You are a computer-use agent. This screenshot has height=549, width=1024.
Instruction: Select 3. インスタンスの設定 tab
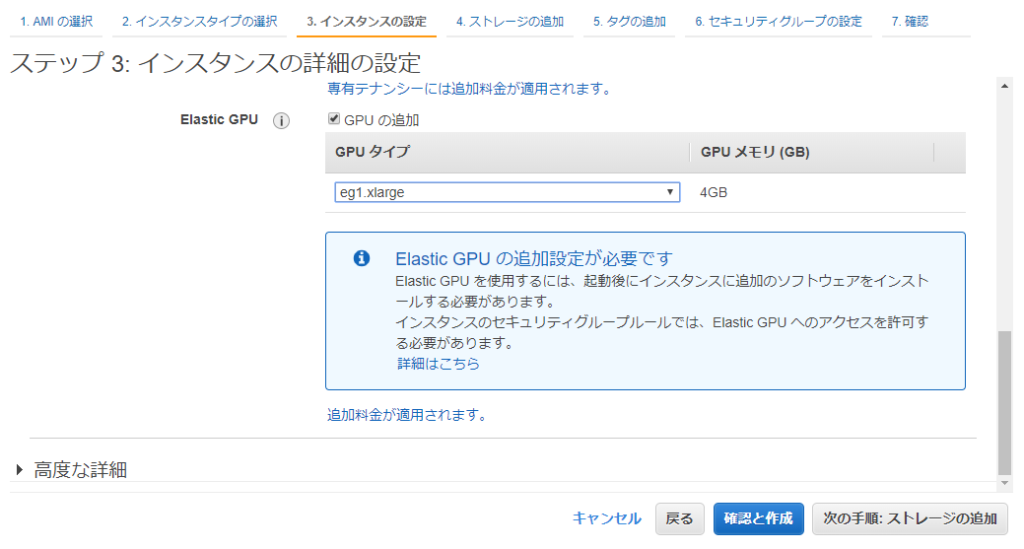coord(366,22)
